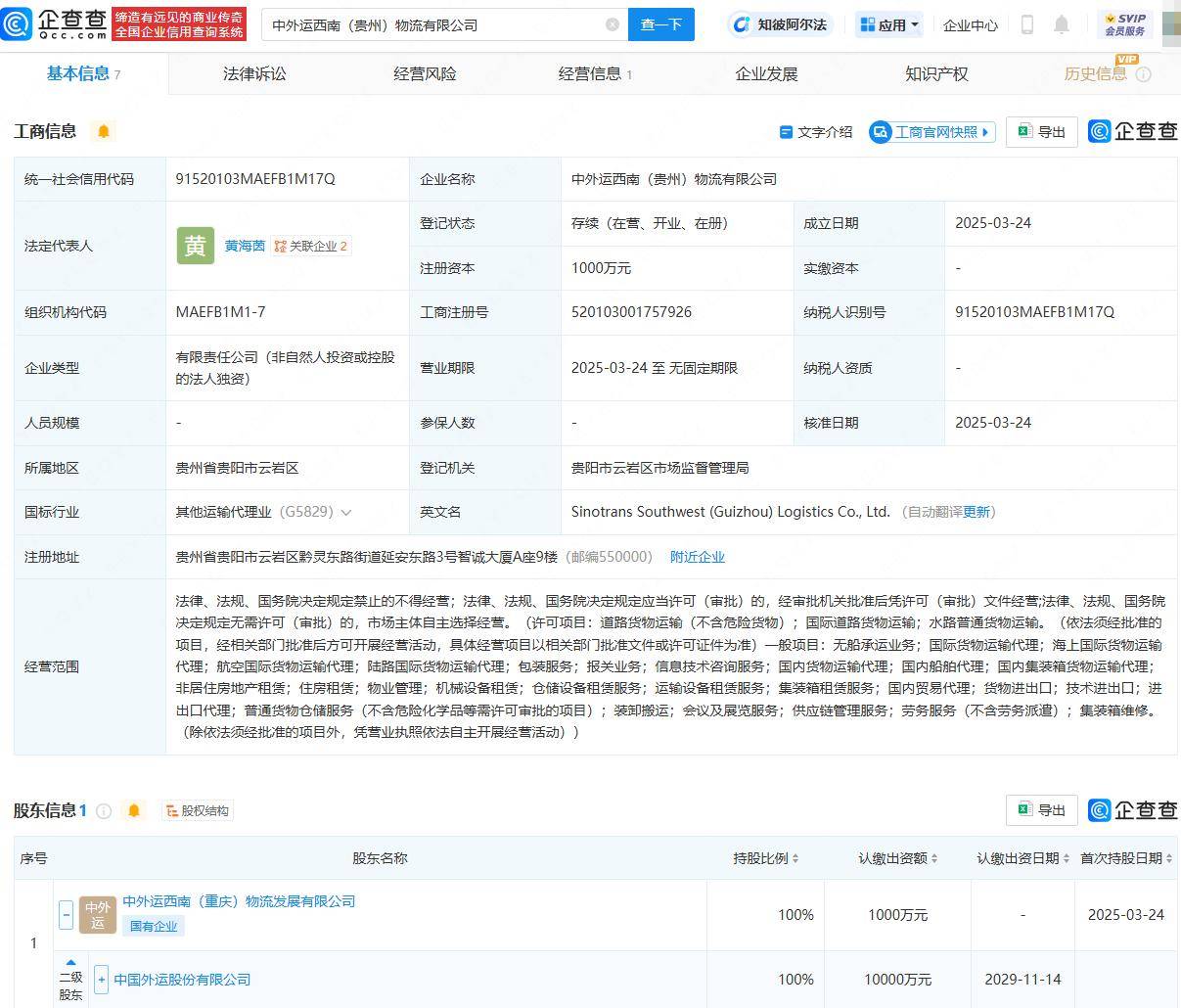This screenshot has width=1181, height=1008.
Task: Open the 应用 dropdown in top bar
Action: (887, 23)
